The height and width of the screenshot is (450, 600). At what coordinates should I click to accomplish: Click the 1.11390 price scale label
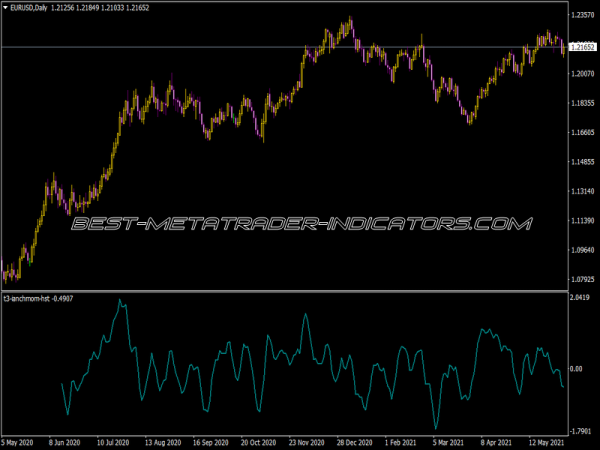coord(583,220)
